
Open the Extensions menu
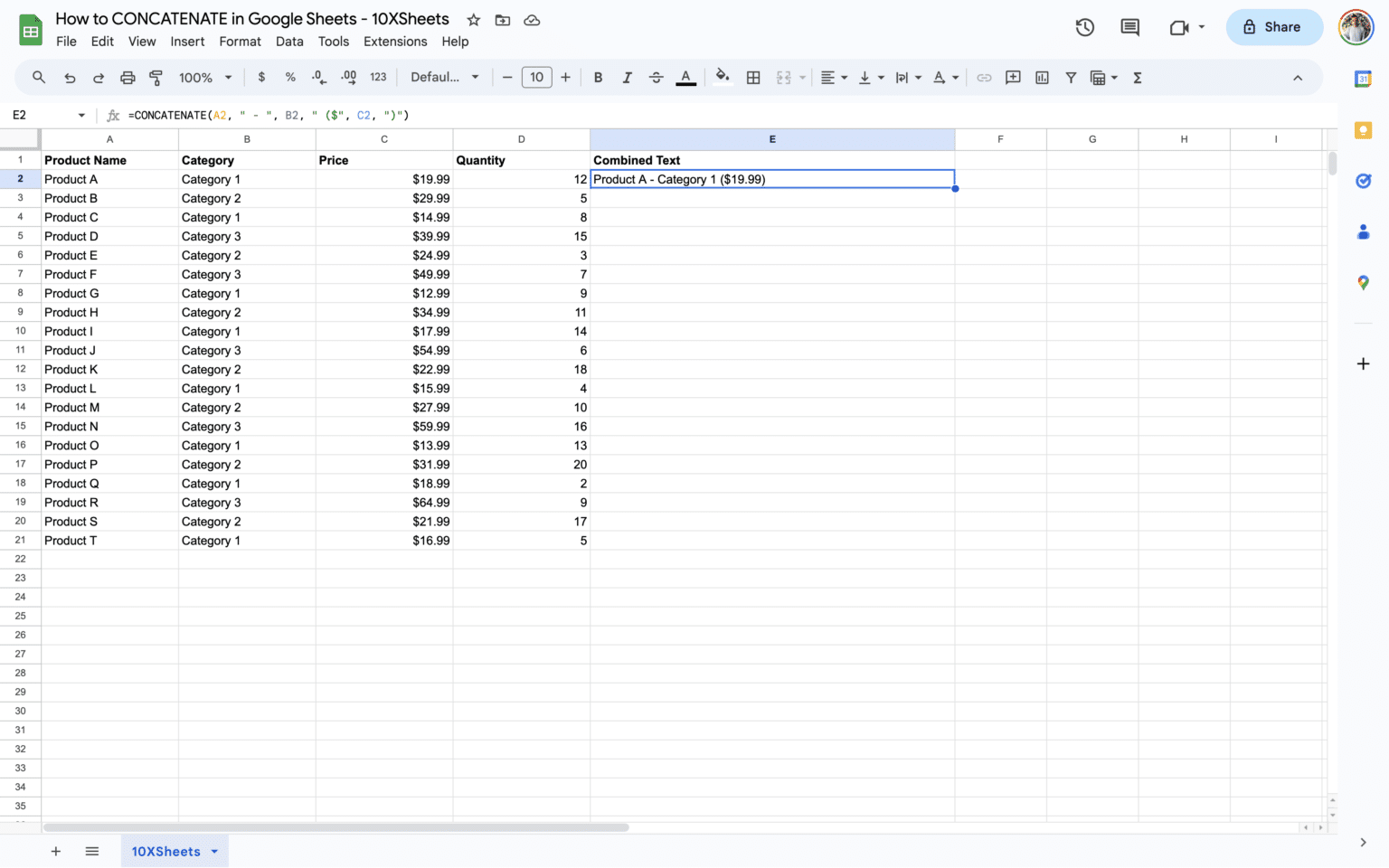[395, 42]
